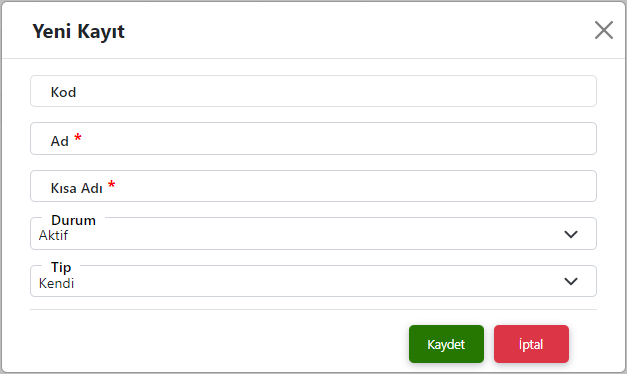Click the red asterisk beside Kısa Adı
The height and width of the screenshot is (374, 627).
tap(112, 185)
